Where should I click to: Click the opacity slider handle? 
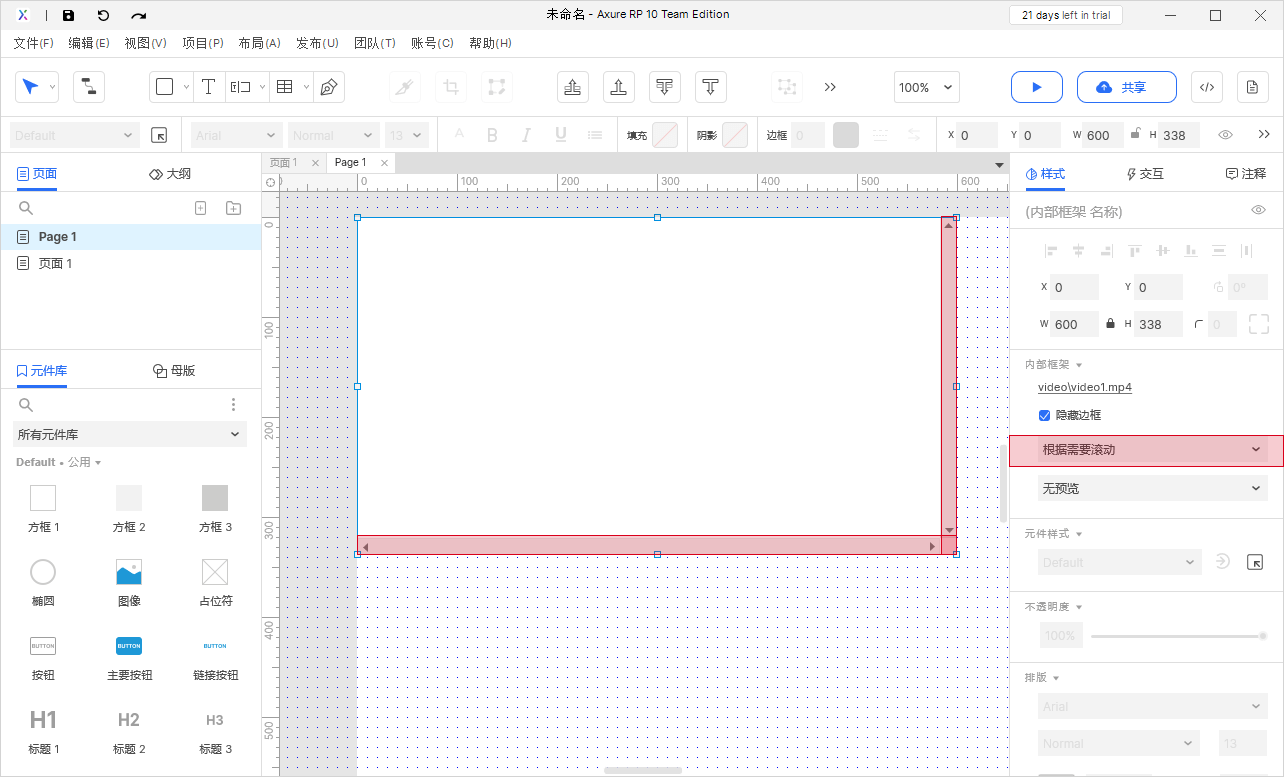[x=1263, y=636]
